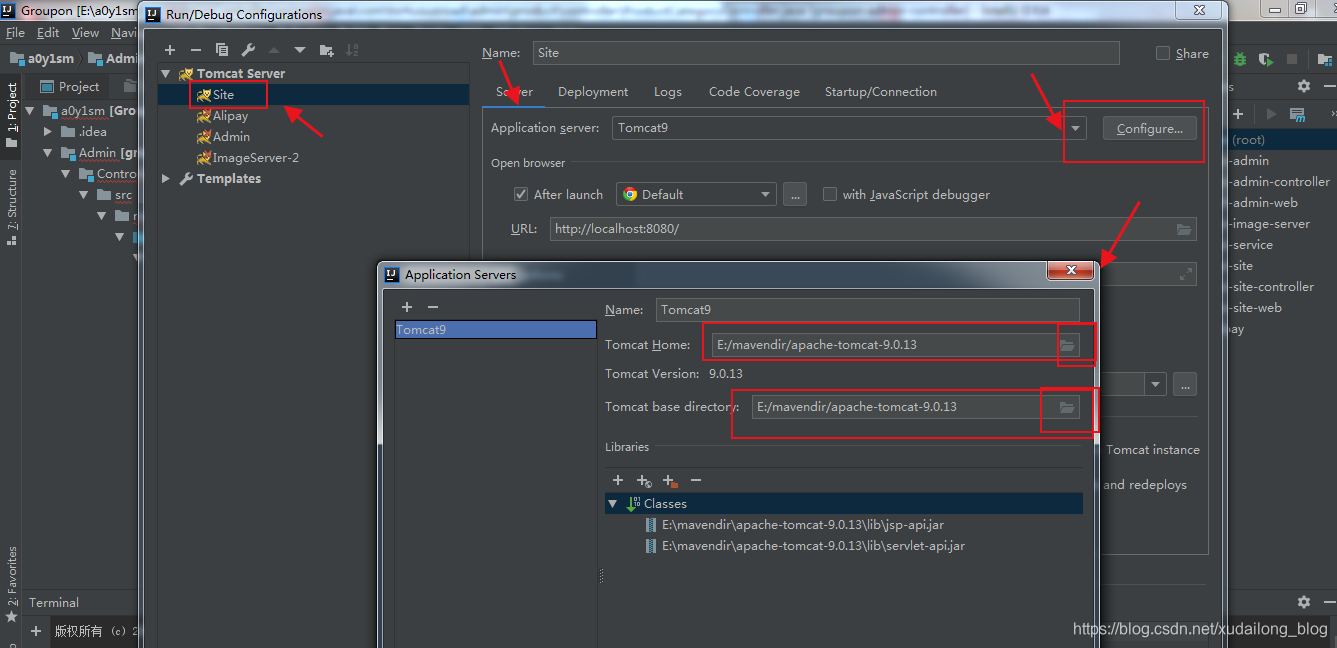Open the Code Coverage tab
This screenshot has width=1337, height=648.
tap(754, 92)
